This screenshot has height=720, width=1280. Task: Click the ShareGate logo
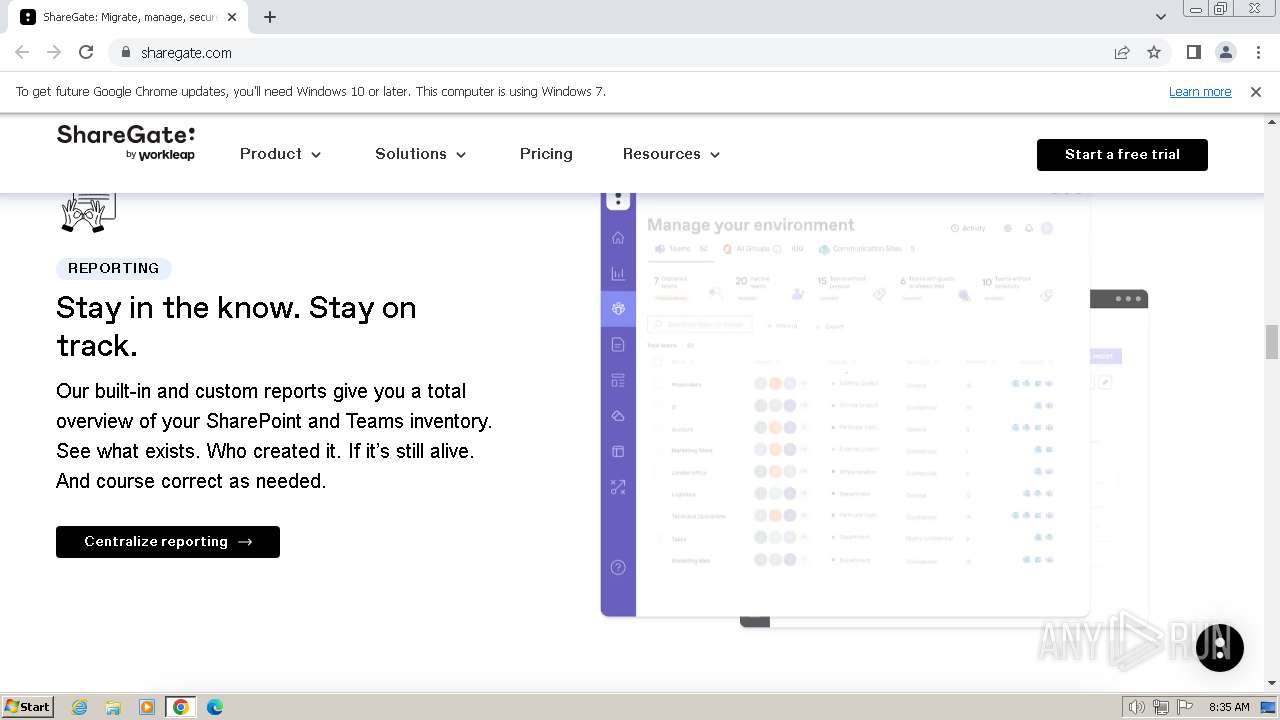[x=126, y=142]
